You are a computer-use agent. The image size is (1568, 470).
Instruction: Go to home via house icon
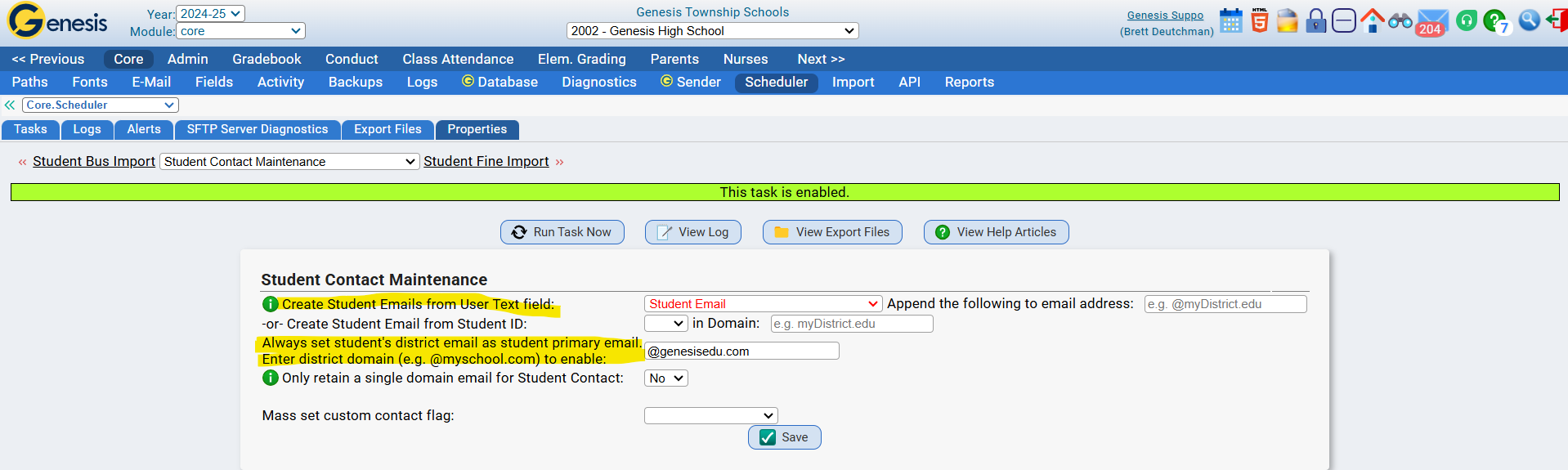tap(1373, 20)
